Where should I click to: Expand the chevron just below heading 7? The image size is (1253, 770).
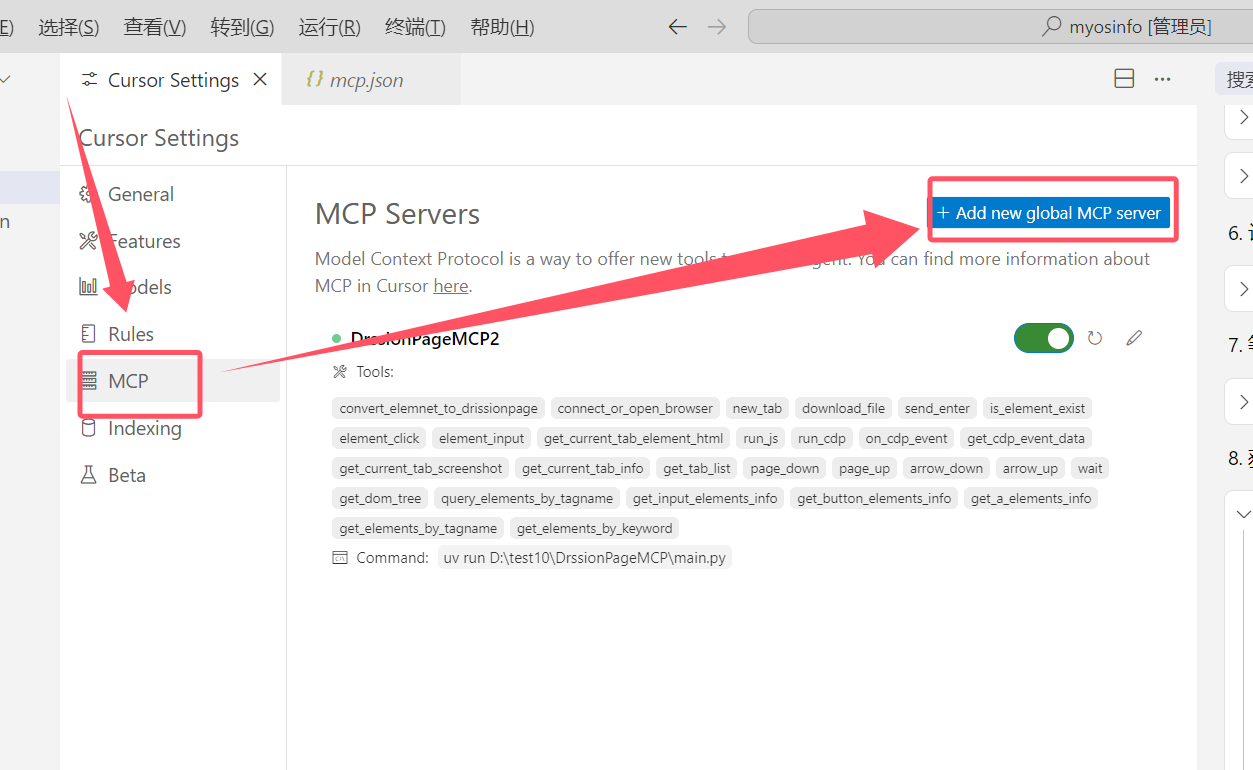pyautogui.click(x=1243, y=402)
